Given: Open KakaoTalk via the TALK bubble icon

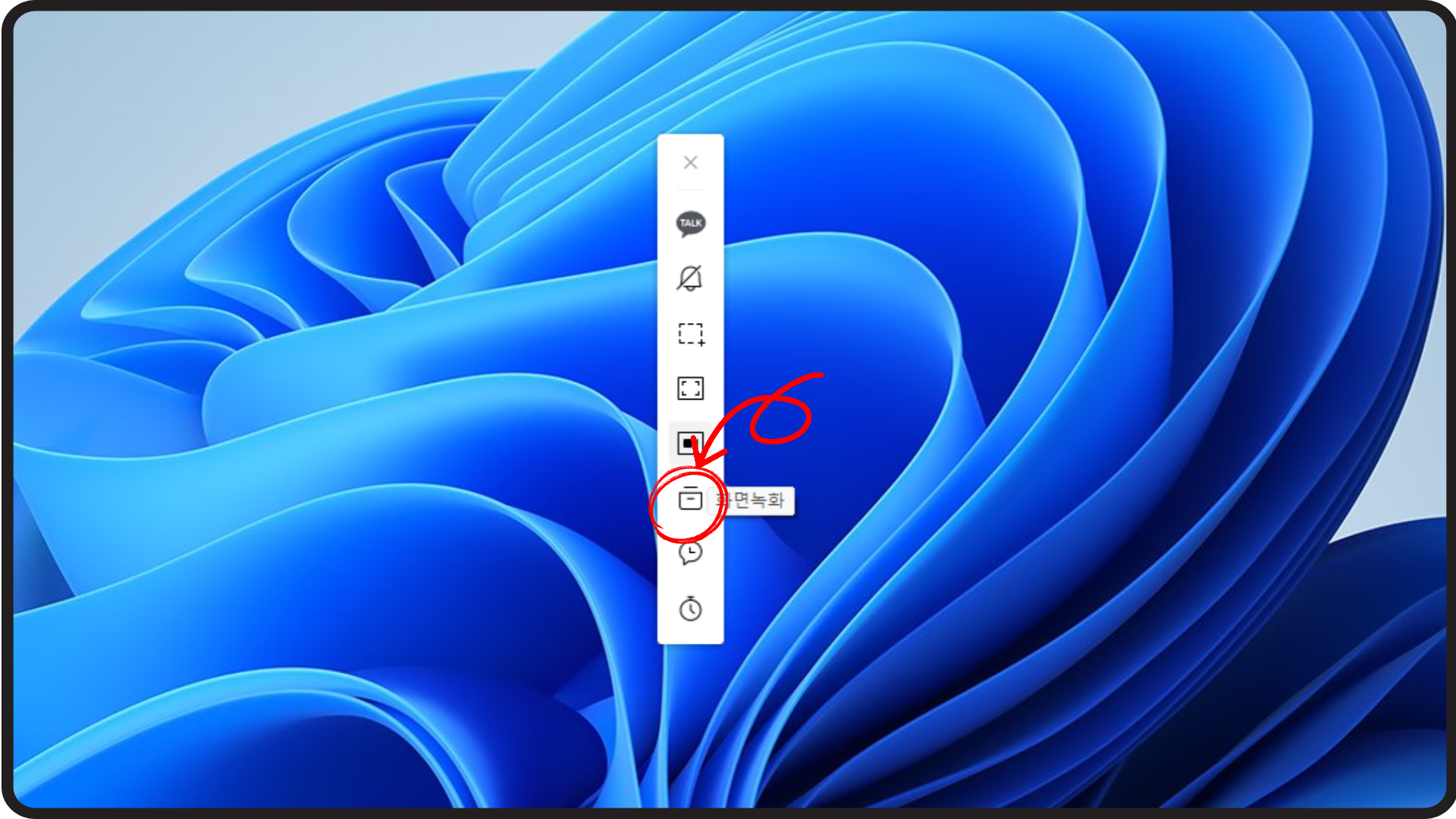Looking at the screenshot, I should pyautogui.click(x=690, y=223).
